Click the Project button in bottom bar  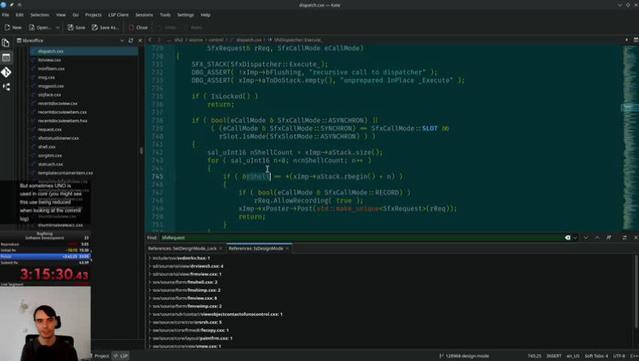tap(101, 356)
